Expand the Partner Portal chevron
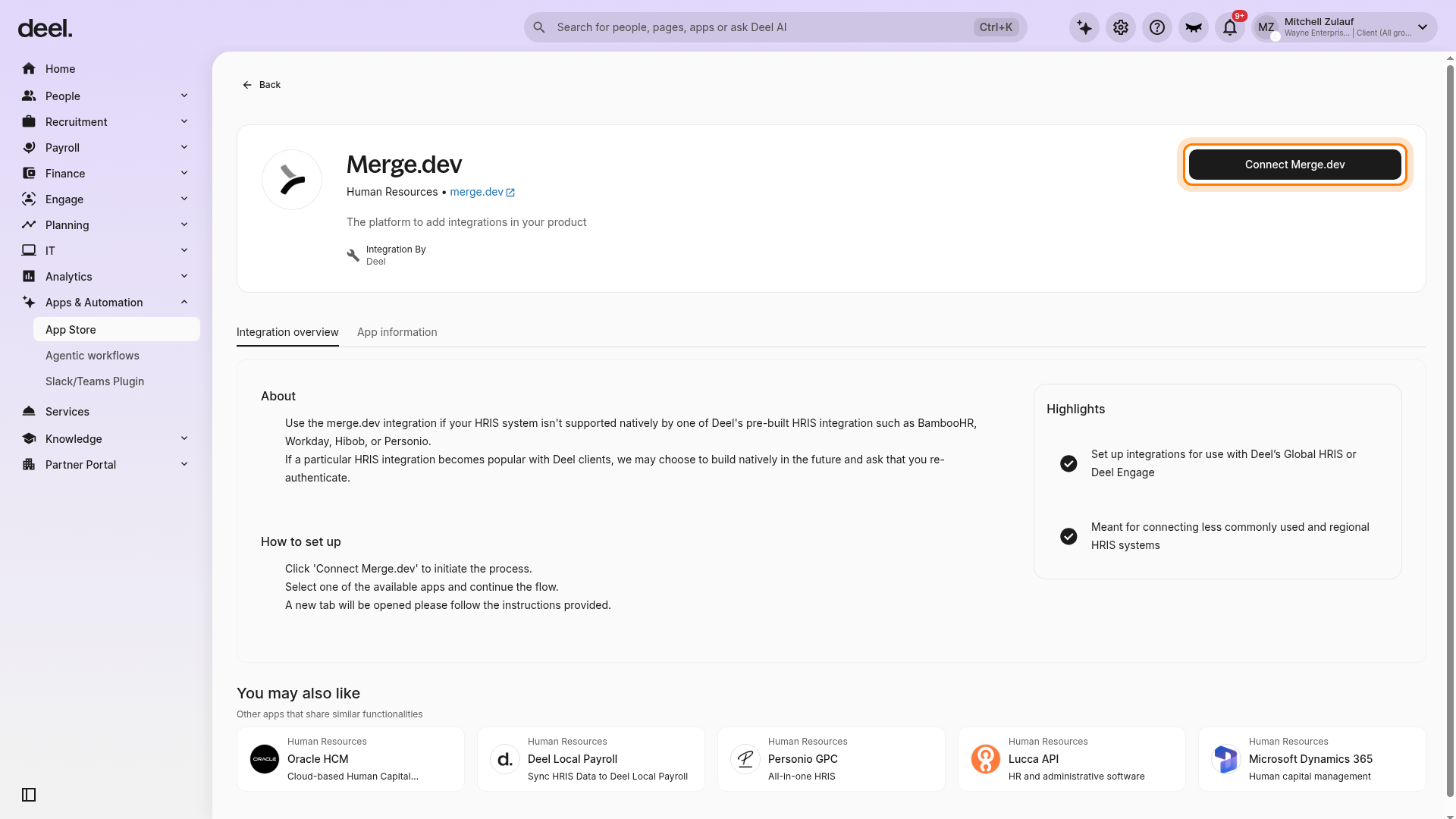Image resolution: width=1456 pixels, height=819 pixels. pos(184,464)
